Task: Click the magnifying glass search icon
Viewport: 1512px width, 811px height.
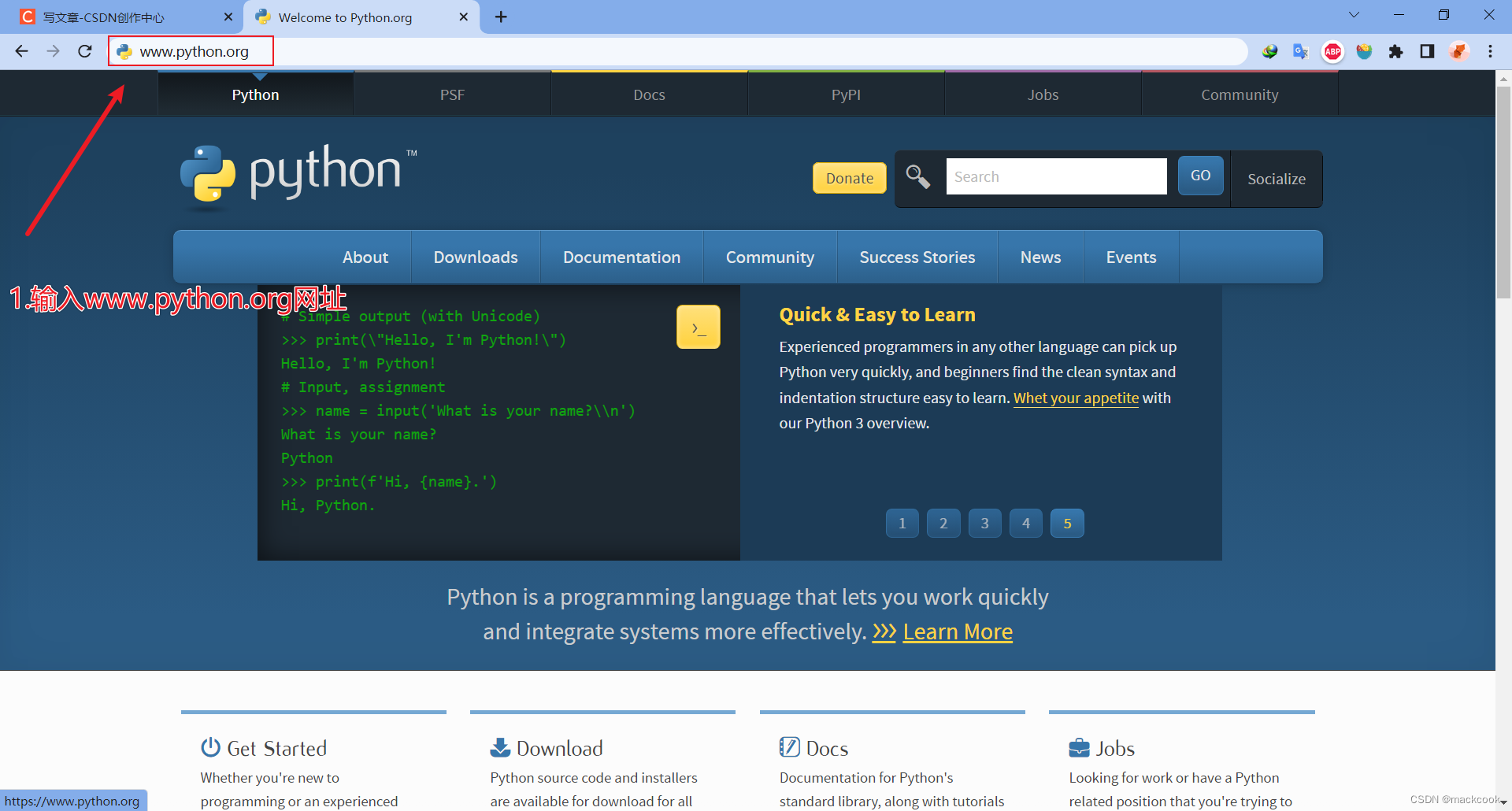Action: (x=917, y=176)
